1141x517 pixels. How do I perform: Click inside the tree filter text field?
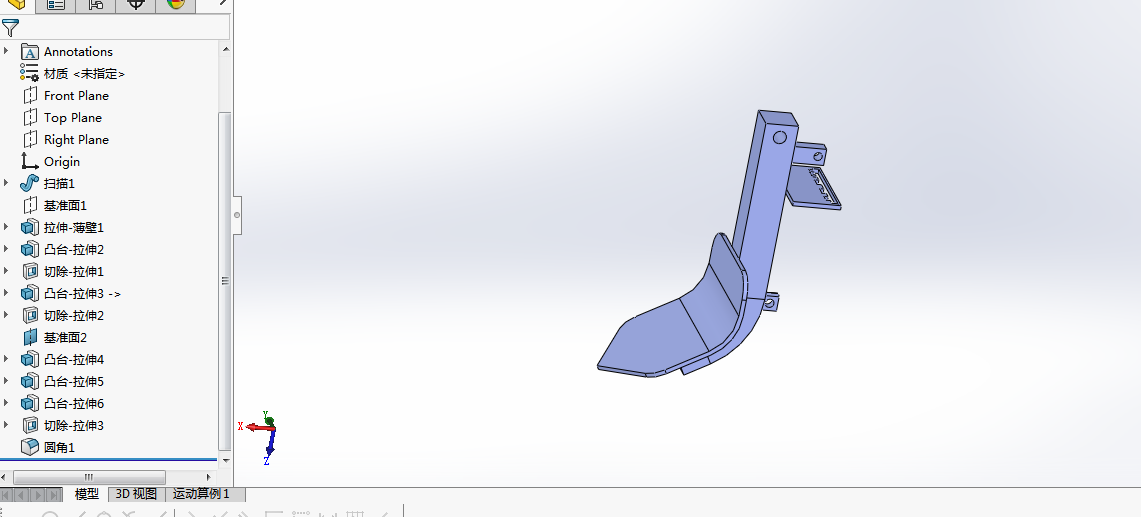click(125, 28)
